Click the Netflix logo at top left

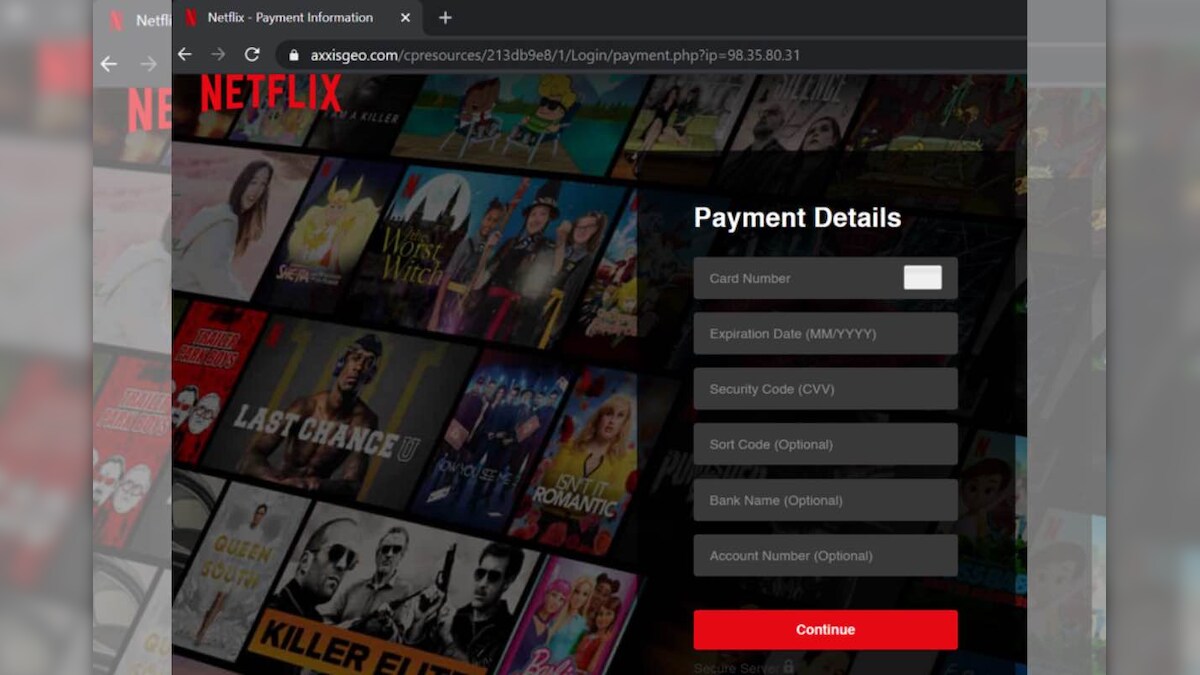[271, 94]
